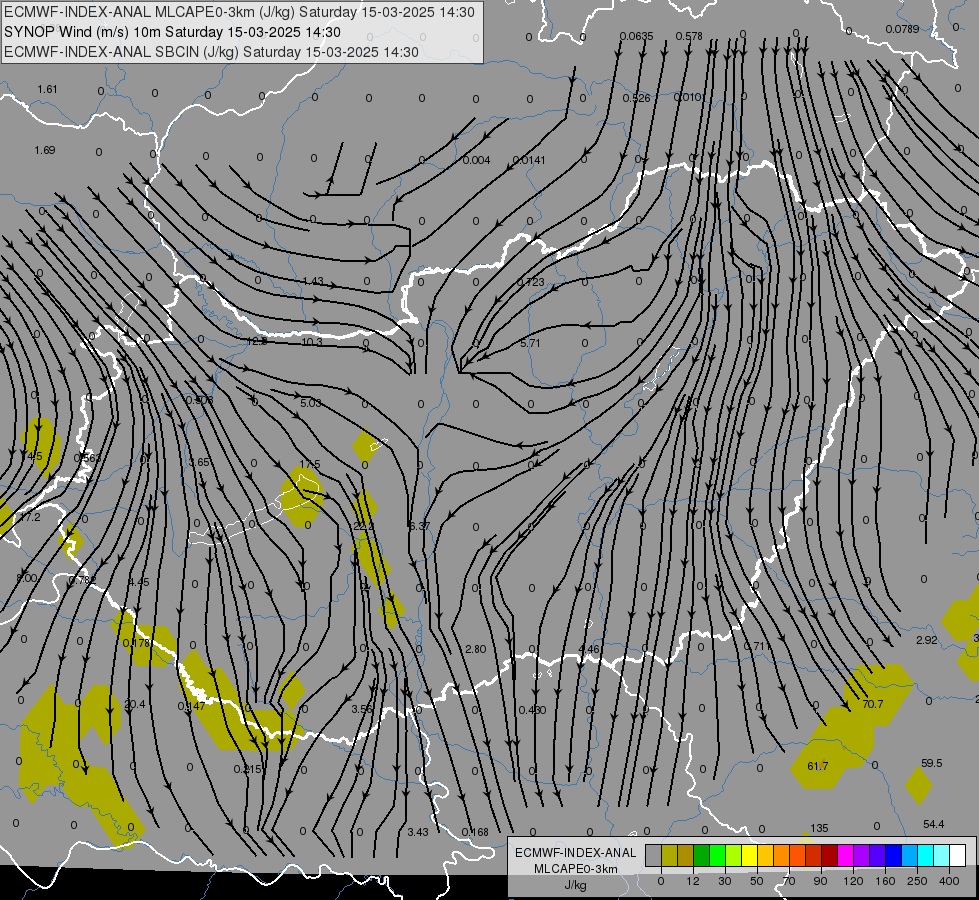Click the pure yellow legend swatch
The image size is (979, 900).
click(x=749, y=856)
